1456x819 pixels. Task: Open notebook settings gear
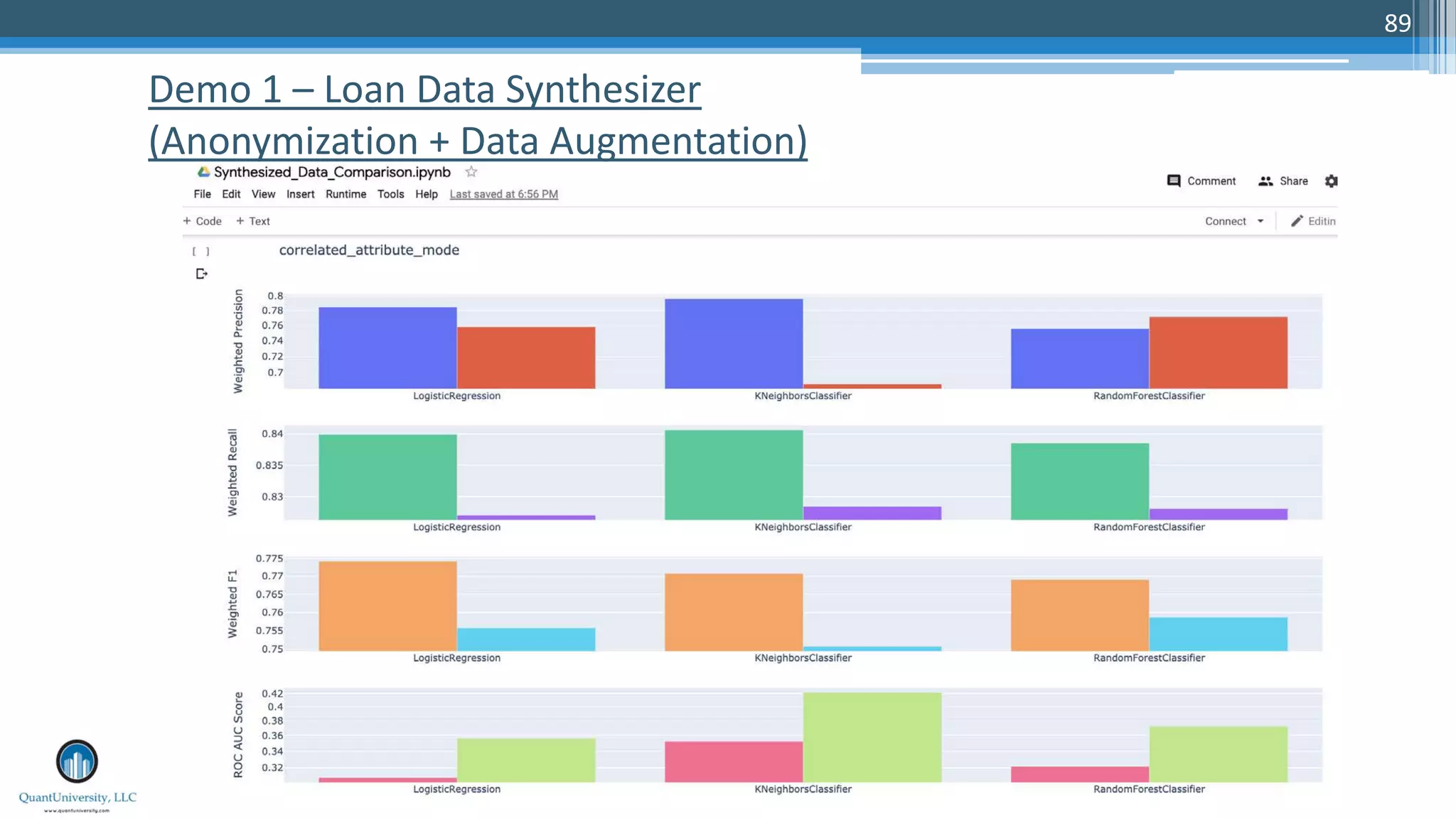[x=1332, y=181]
